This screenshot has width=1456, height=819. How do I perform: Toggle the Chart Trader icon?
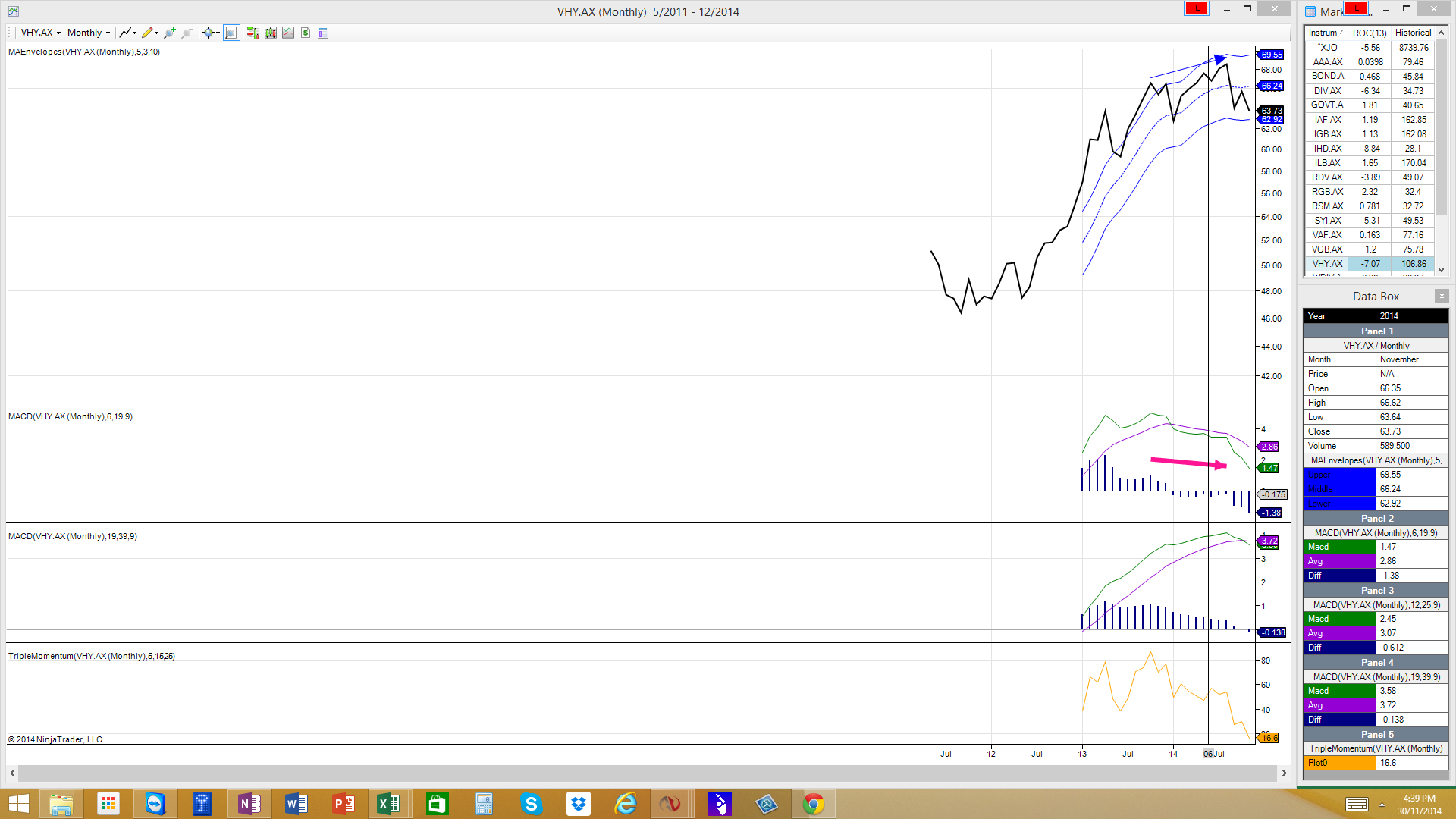click(253, 33)
